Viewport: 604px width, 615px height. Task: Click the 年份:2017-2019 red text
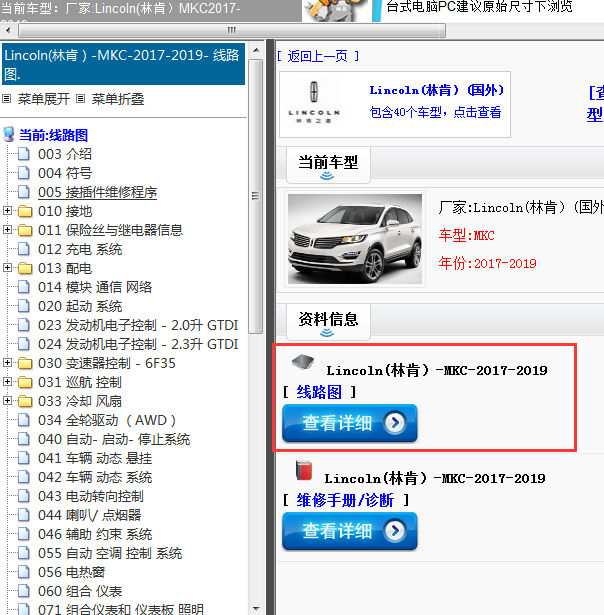pyautogui.click(x=488, y=263)
